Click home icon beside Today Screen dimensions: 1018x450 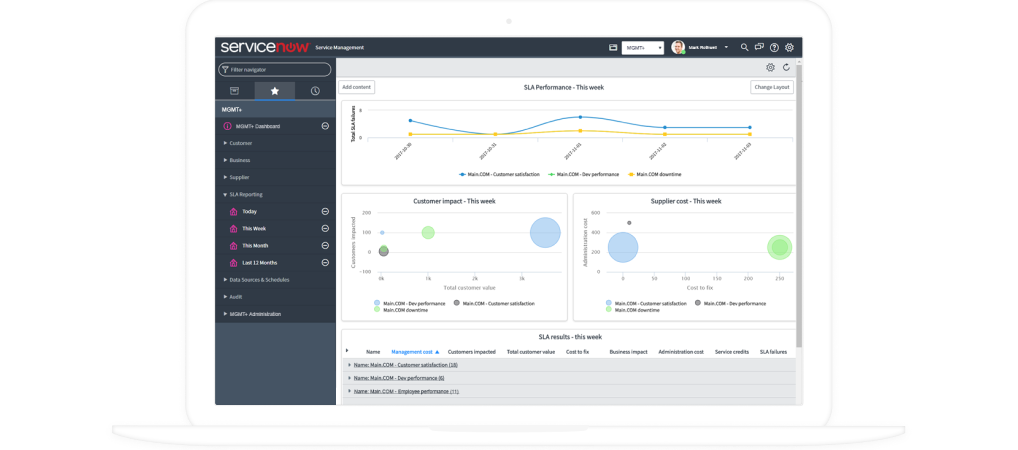[x=233, y=212]
